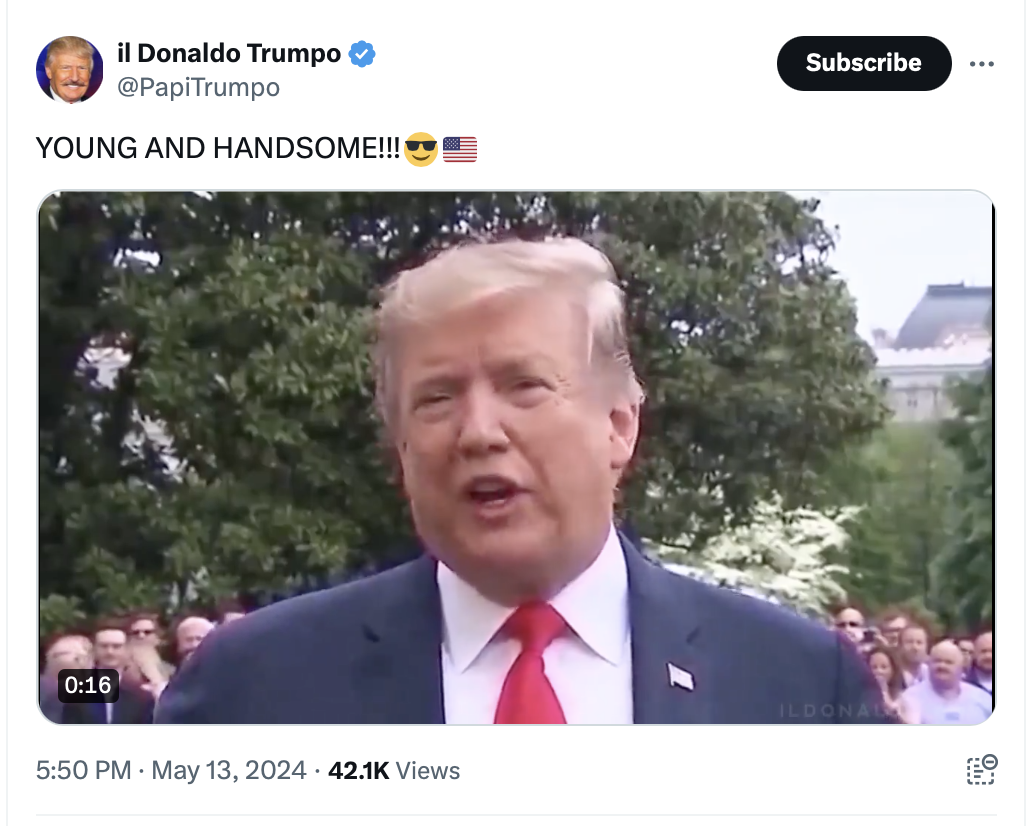The width and height of the screenshot is (1034, 826).
Task: Click the sunglasses face emoji
Action: click(421, 149)
